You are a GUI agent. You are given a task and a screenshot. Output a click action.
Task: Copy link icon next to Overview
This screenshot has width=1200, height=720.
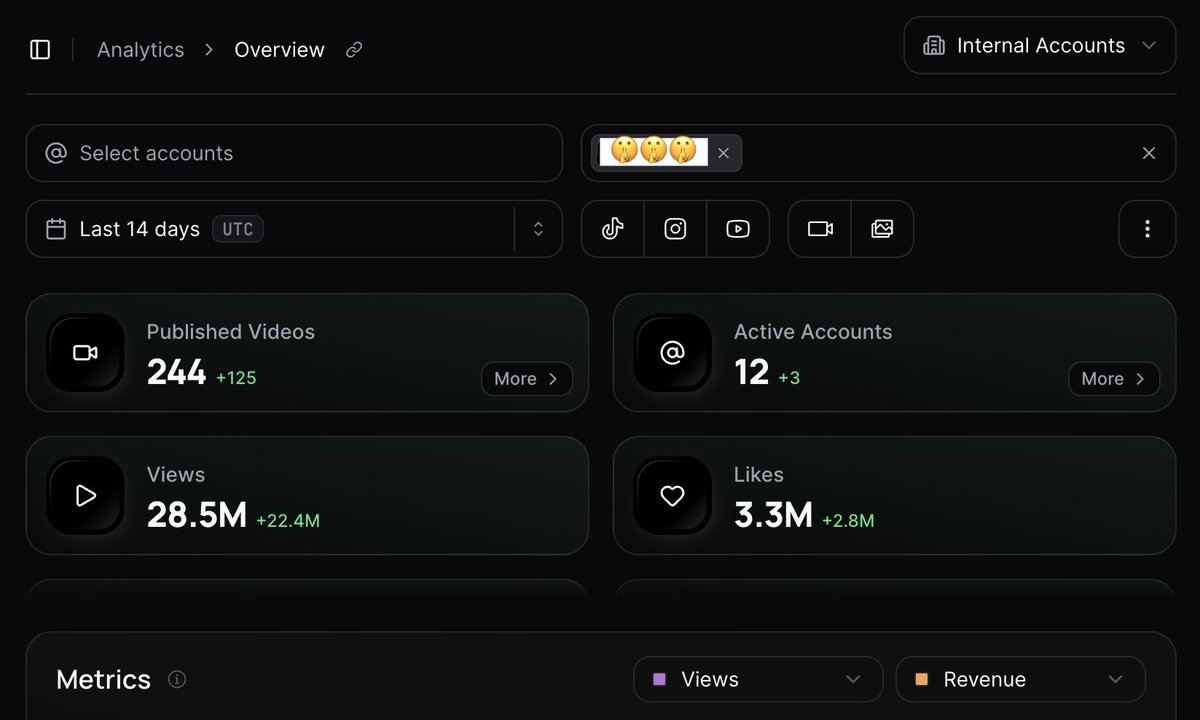coord(354,50)
